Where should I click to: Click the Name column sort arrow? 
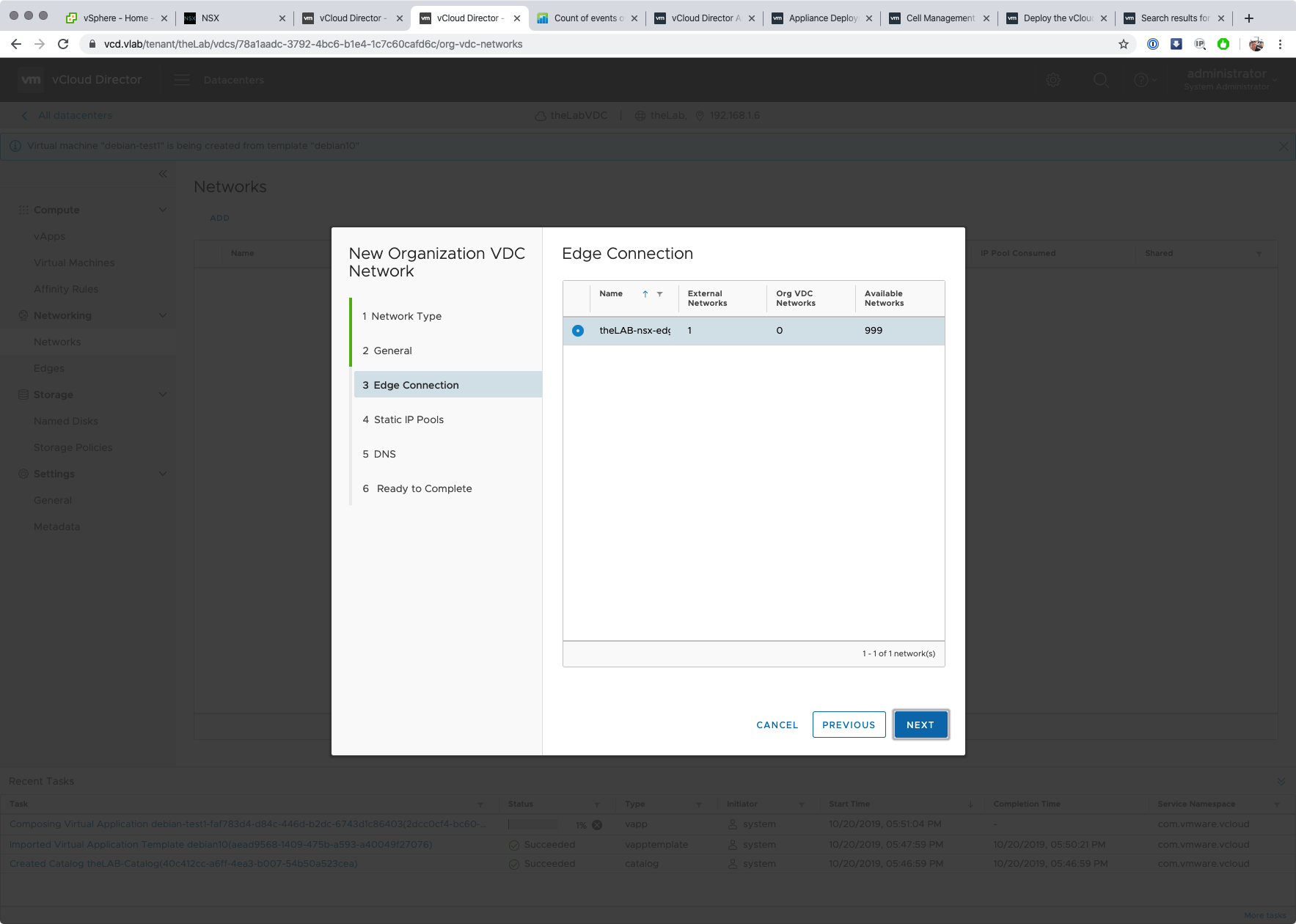tap(645, 294)
